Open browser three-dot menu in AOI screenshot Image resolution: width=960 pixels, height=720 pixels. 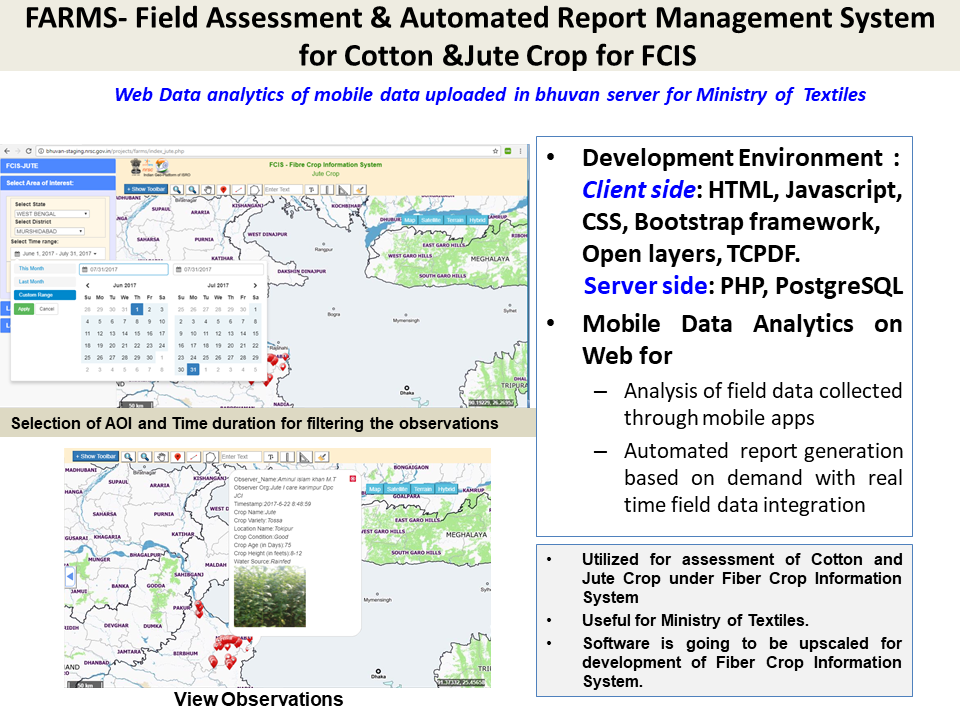click(x=520, y=151)
